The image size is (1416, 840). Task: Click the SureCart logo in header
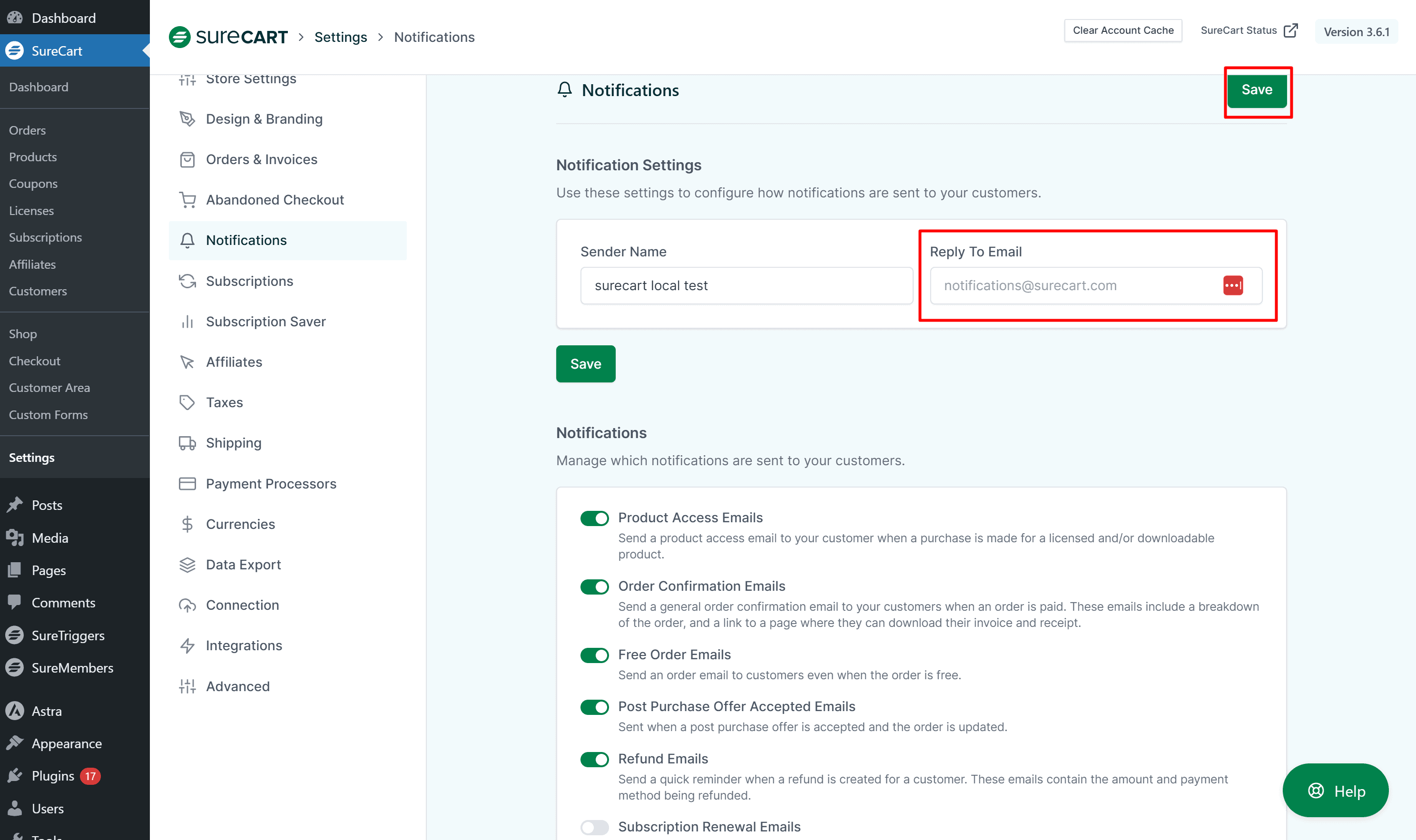pyautogui.click(x=228, y=38)
